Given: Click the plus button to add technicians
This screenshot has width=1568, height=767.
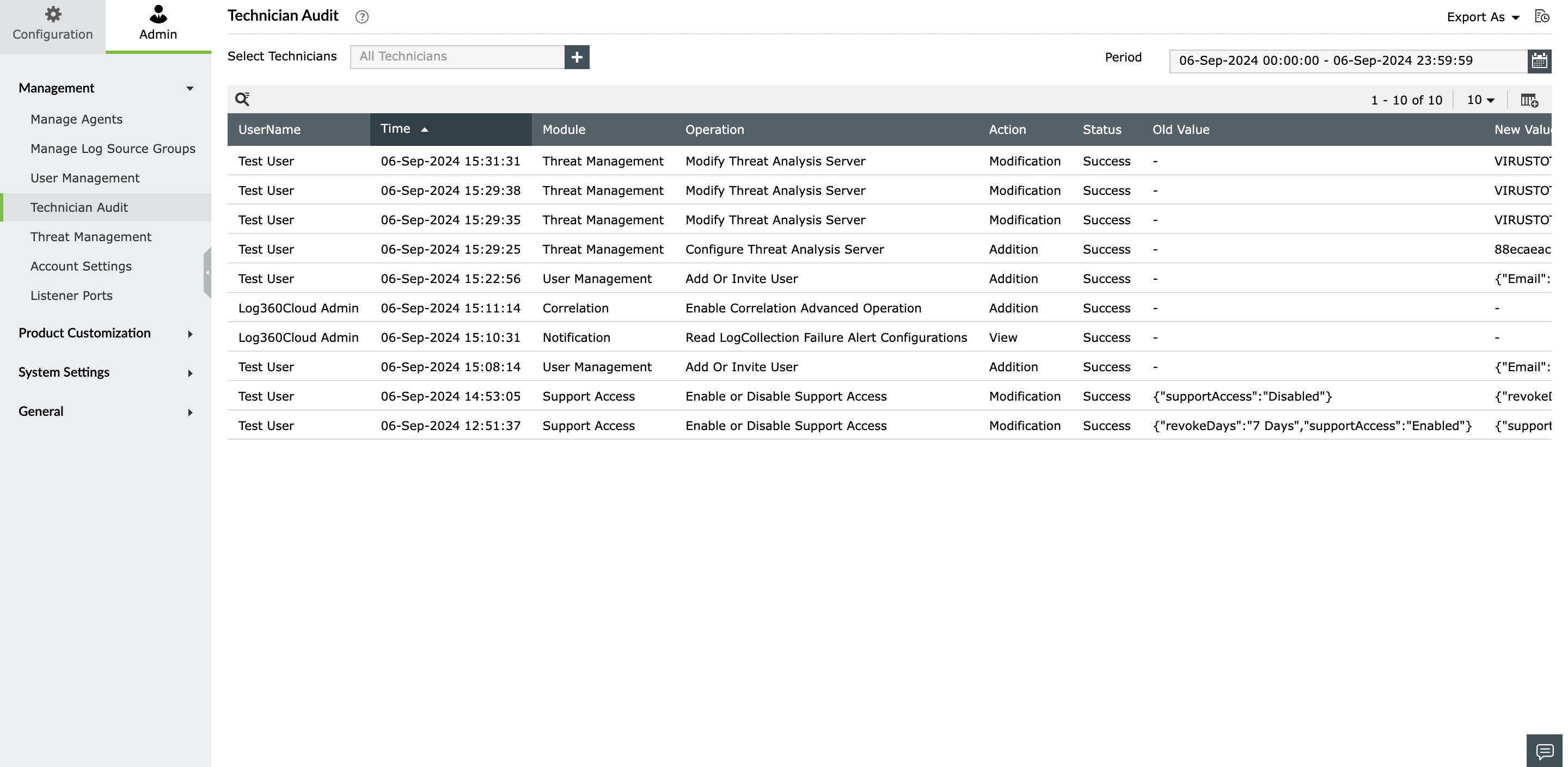Looking at the screenshot, I should (x=577, y=57).
